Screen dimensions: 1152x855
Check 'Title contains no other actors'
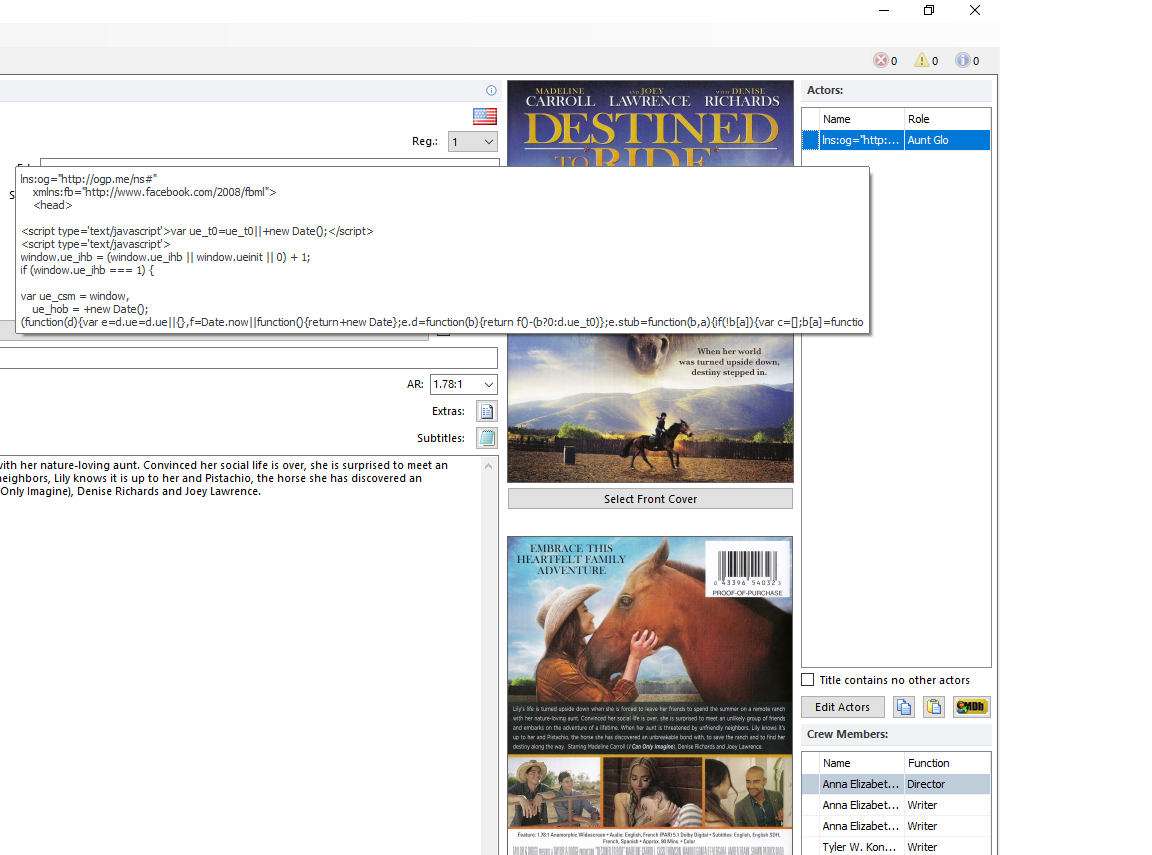808,680
